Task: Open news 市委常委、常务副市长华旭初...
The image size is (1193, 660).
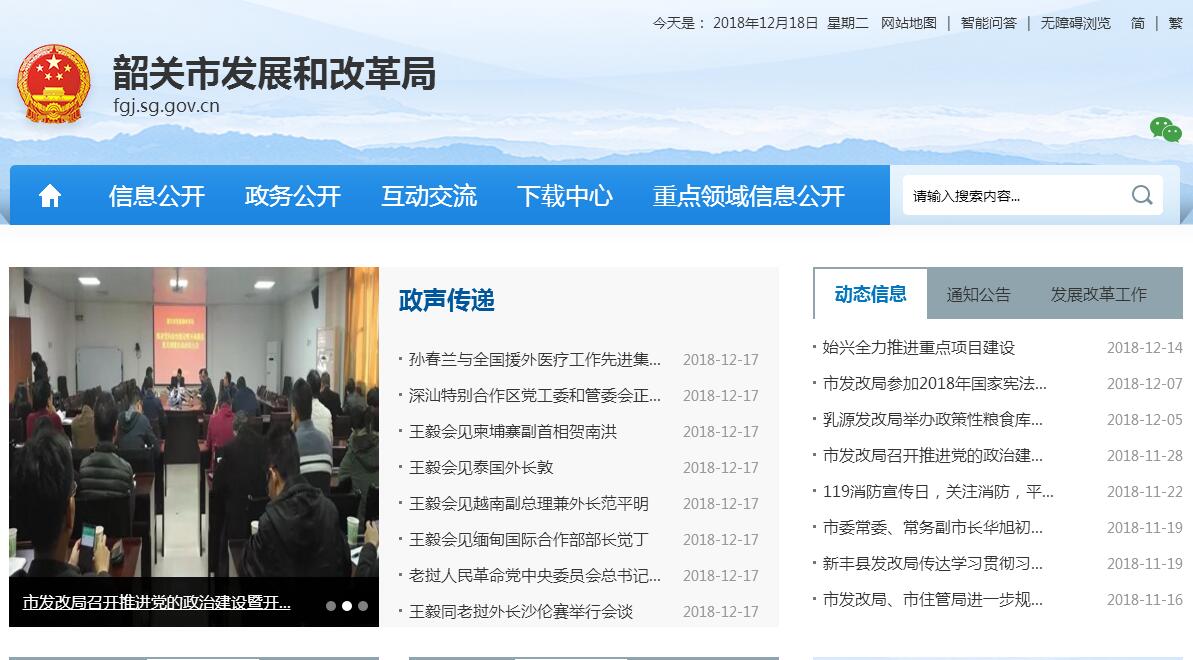Action: click(933, 527)
